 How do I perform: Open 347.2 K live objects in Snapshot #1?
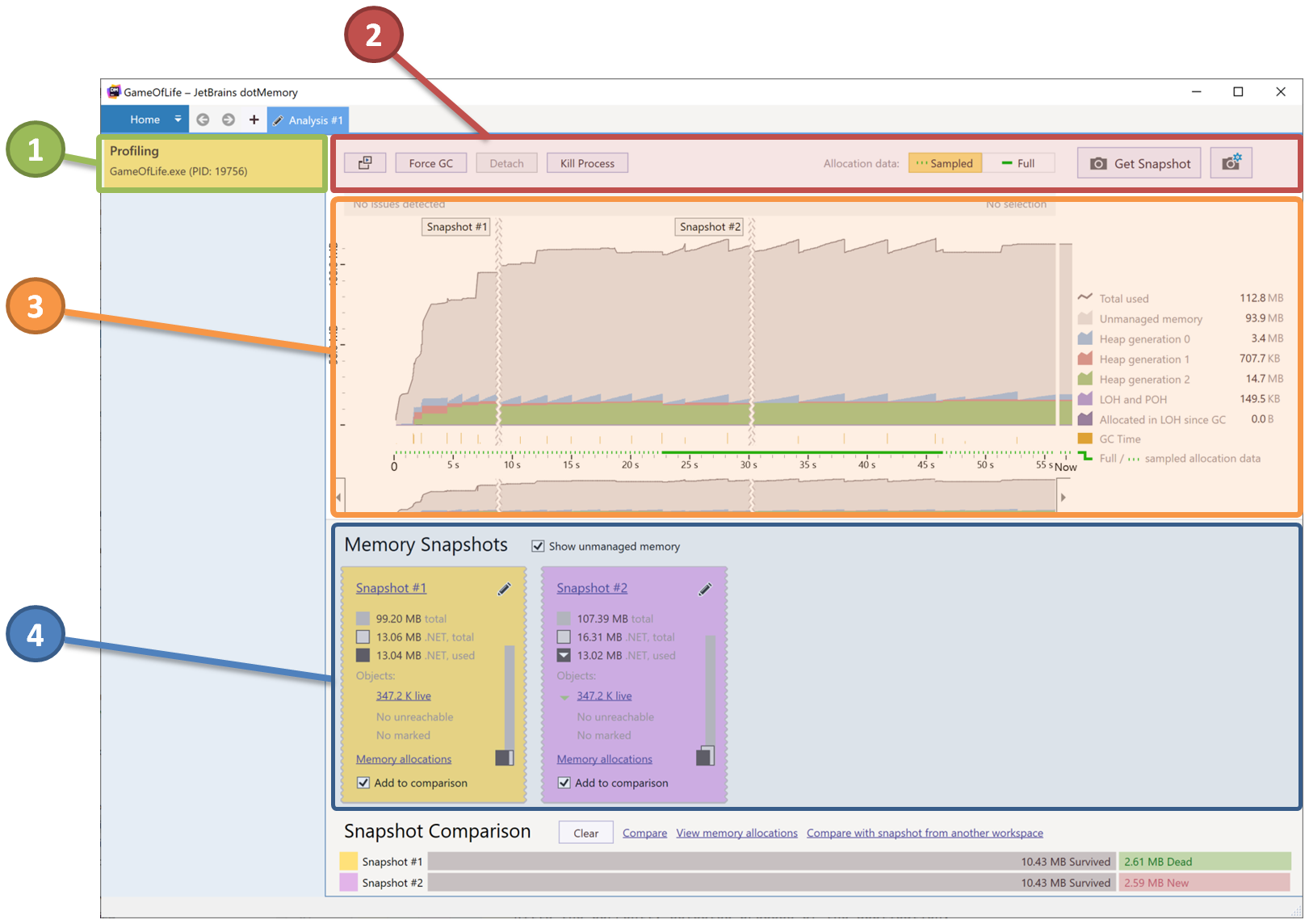click(403, 696)
